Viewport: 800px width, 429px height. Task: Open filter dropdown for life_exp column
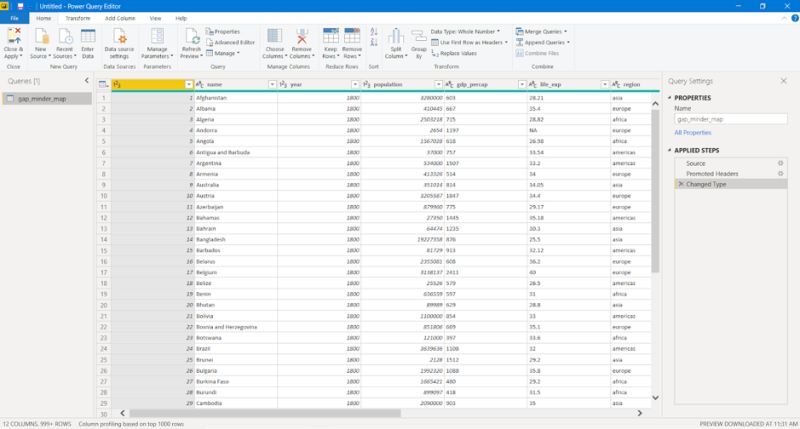tap(605, 84)
